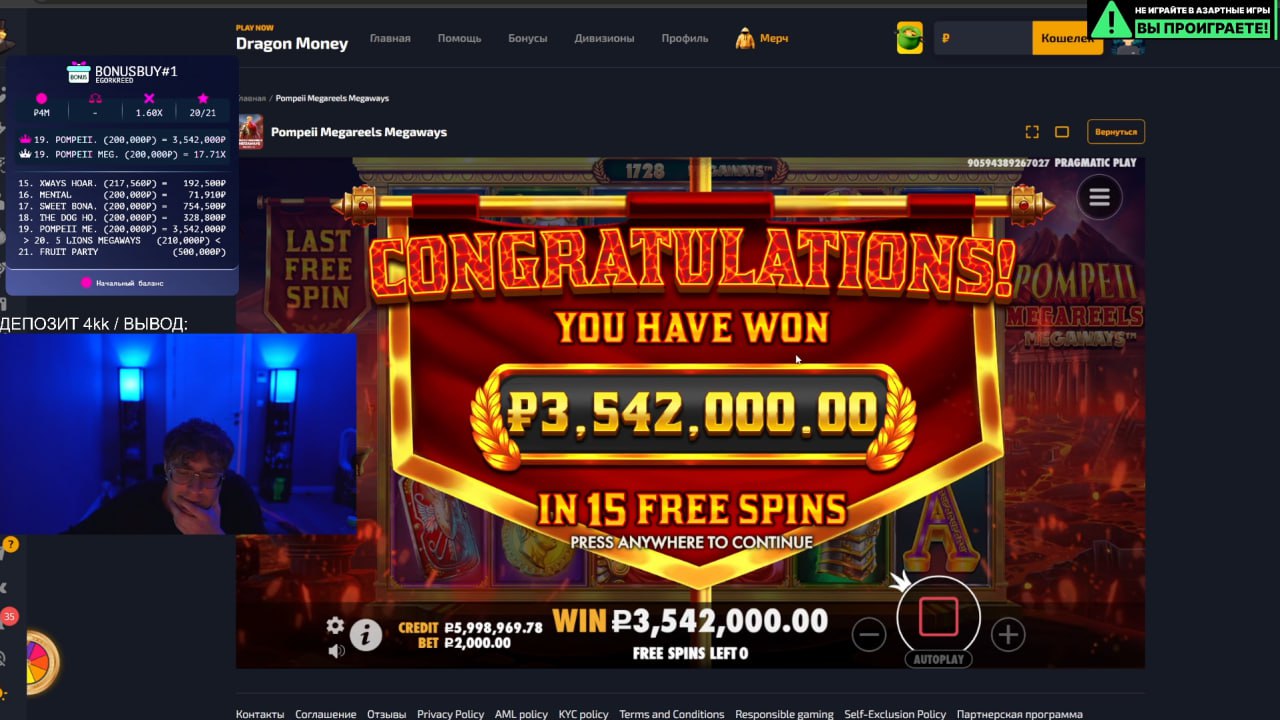Switch to theater view icon
Screen dimensions: 1280x720
point(1062,132)
